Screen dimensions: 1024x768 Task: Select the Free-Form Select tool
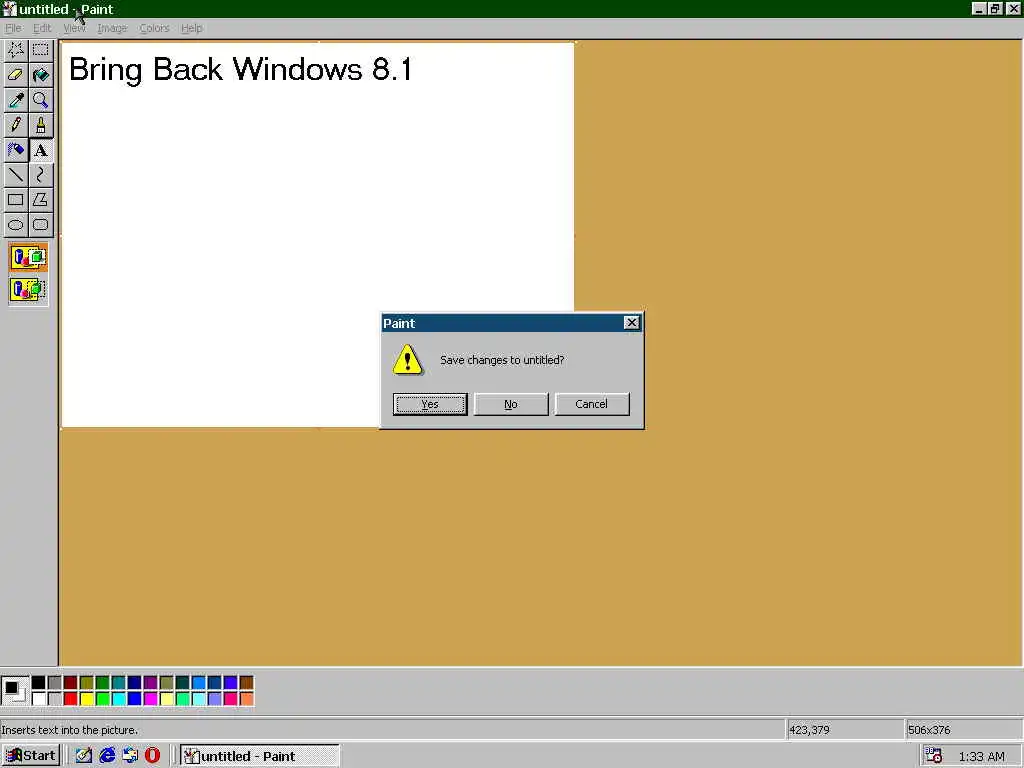[x=16, y=50]
